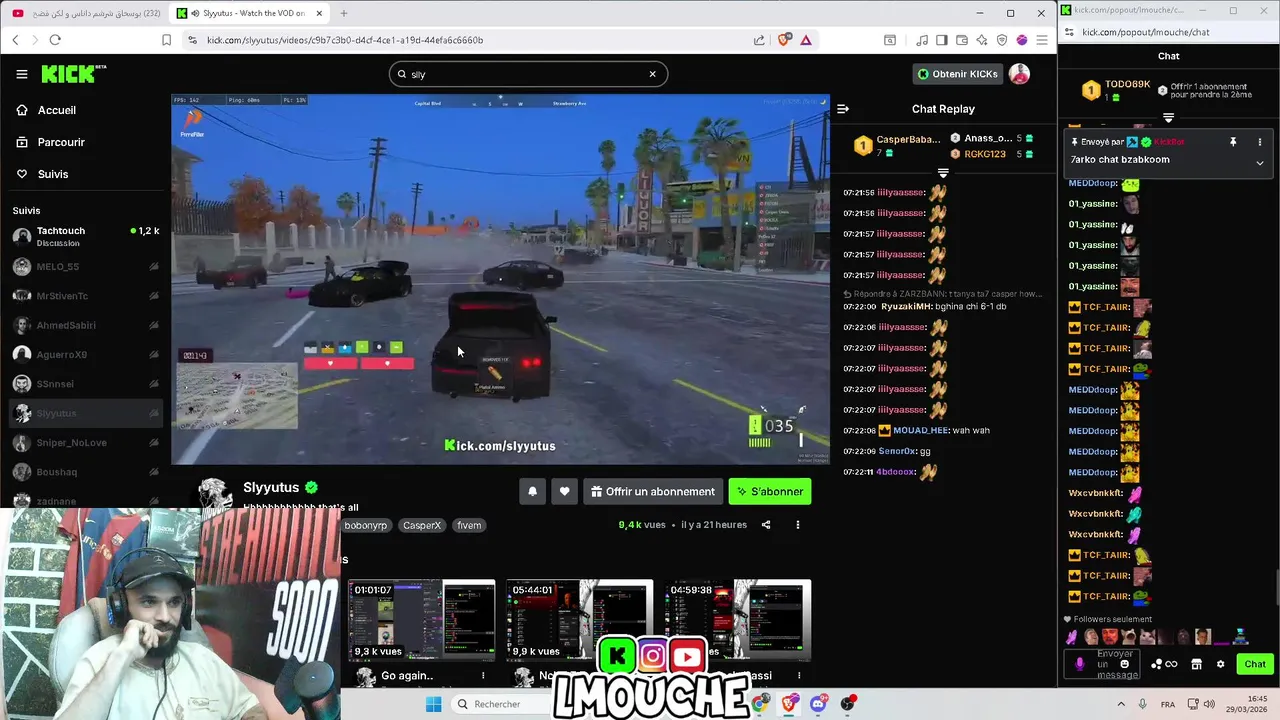
Task: Toggle the browser sidebar panel
Action: tap(942, 40)
